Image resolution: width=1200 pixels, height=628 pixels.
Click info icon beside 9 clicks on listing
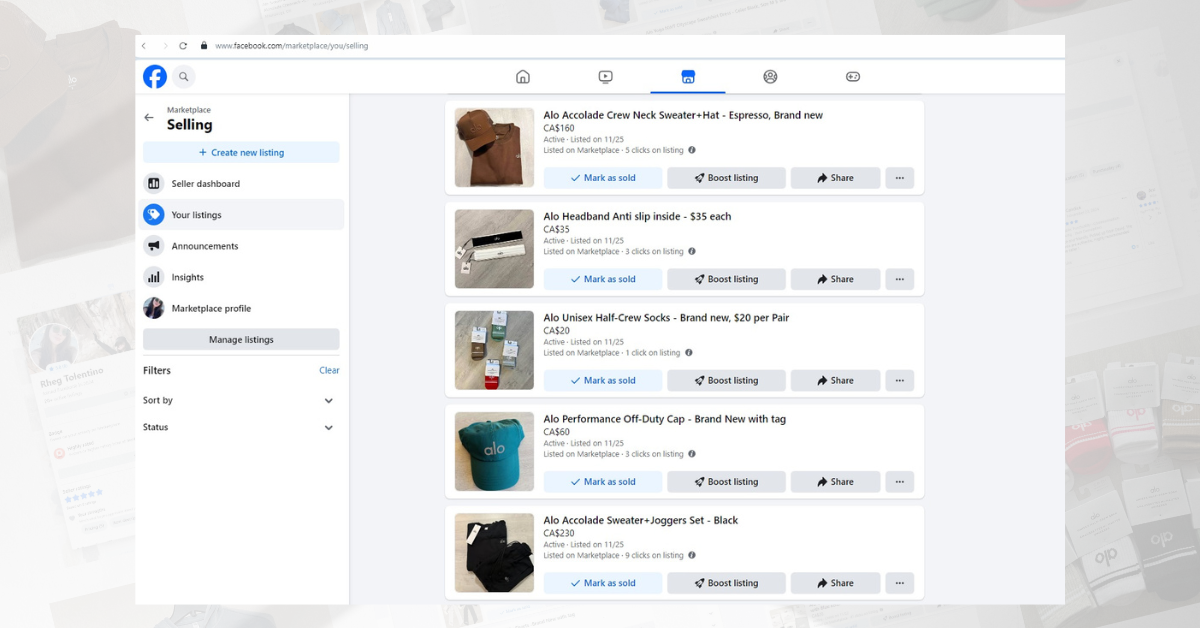tap(692, 555)
